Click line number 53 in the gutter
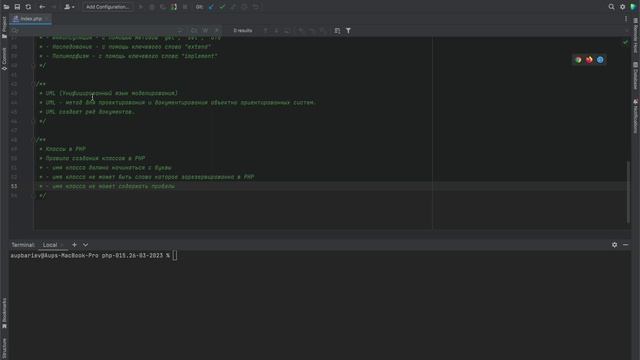This screenshot has height=360, width=640. (x=14, y=186)
